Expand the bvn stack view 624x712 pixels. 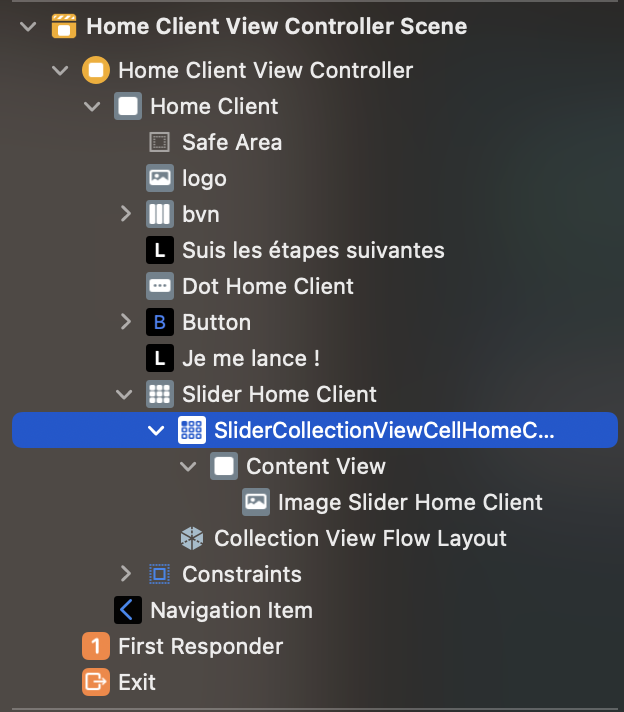point(126,214)
